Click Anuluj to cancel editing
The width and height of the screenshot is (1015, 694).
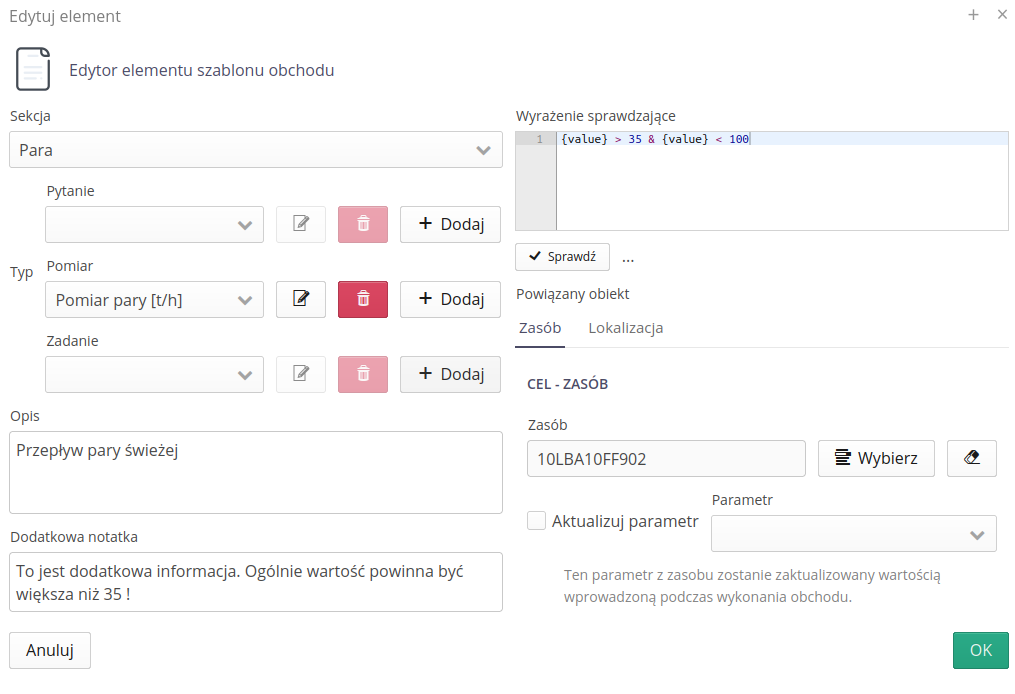(x=50, y=650)
